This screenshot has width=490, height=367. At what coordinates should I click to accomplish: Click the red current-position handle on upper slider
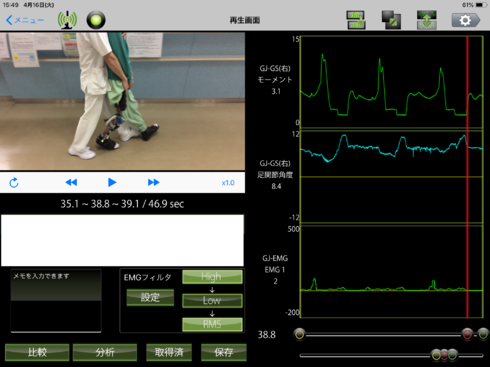(467, 334)
